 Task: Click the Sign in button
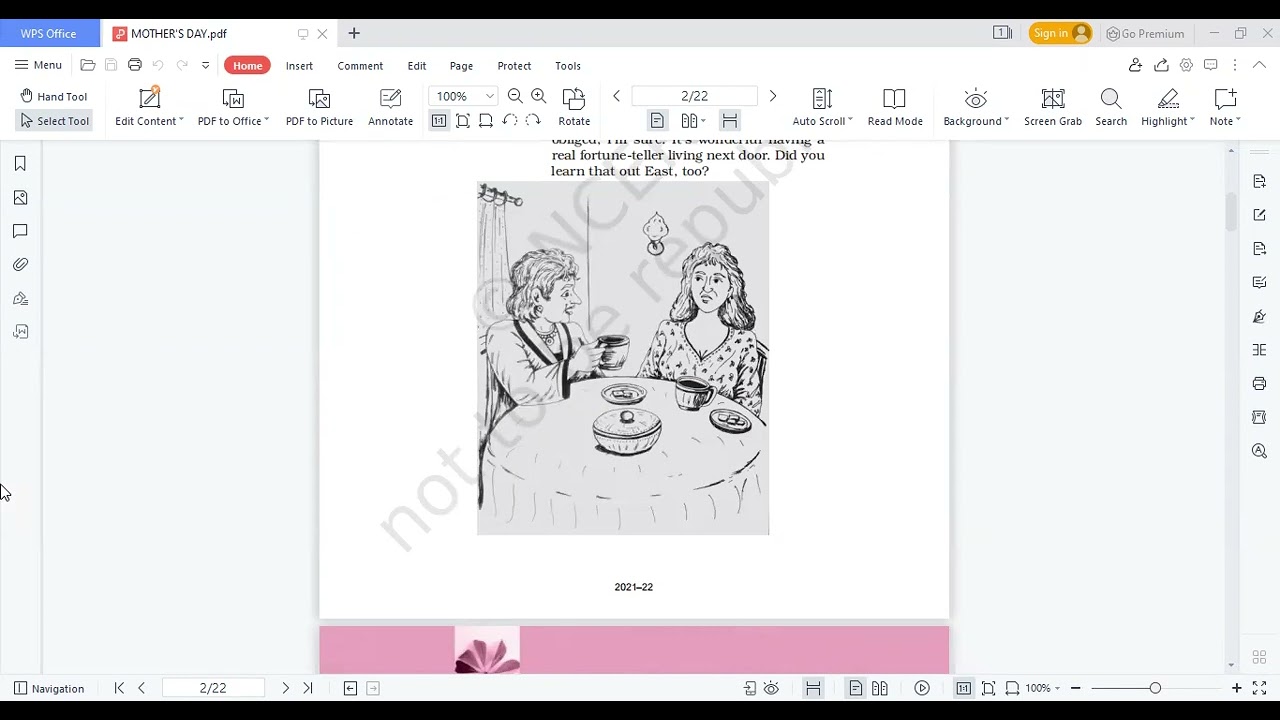pyautogui.click(x=1060, y=33)
